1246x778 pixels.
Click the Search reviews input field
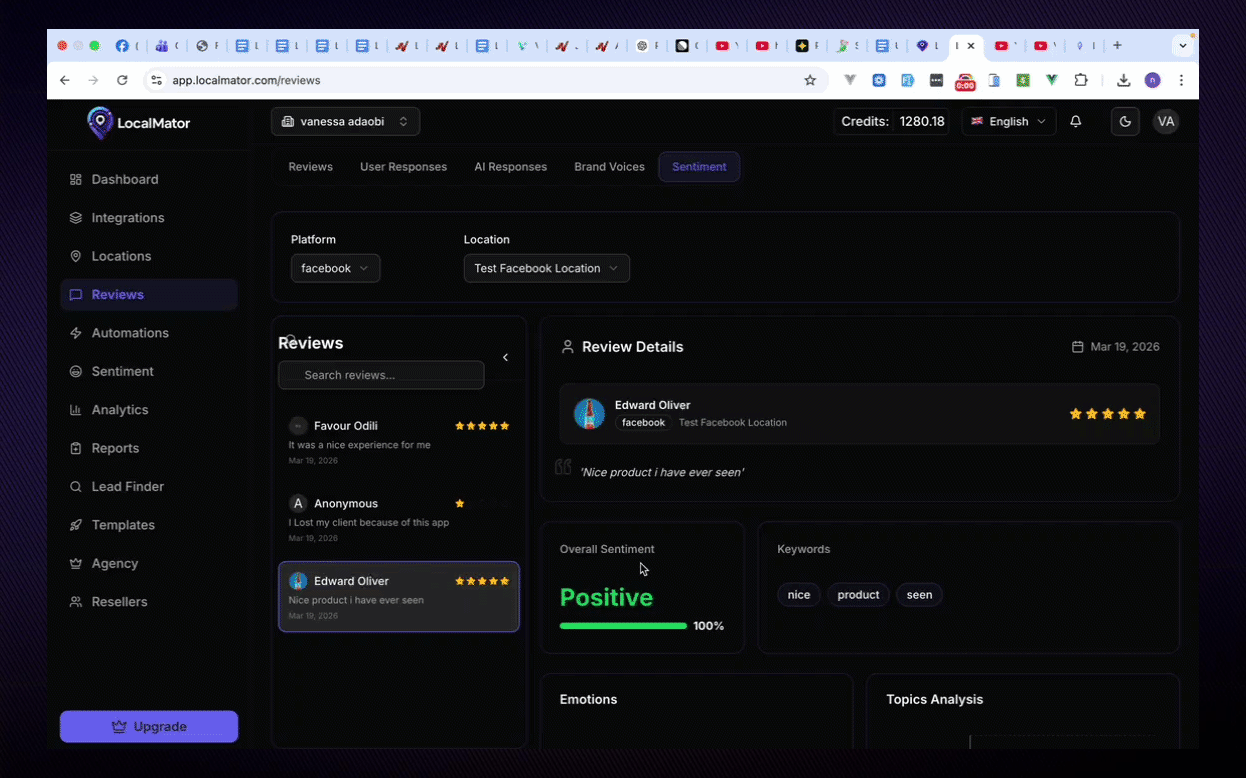[381, 375]
